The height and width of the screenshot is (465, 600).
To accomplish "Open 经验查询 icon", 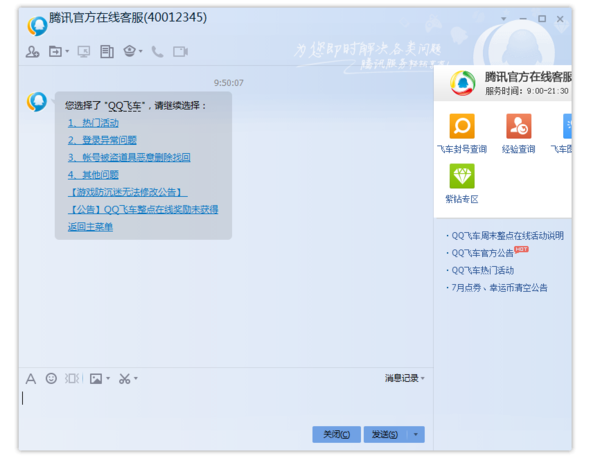I will 518,126.
